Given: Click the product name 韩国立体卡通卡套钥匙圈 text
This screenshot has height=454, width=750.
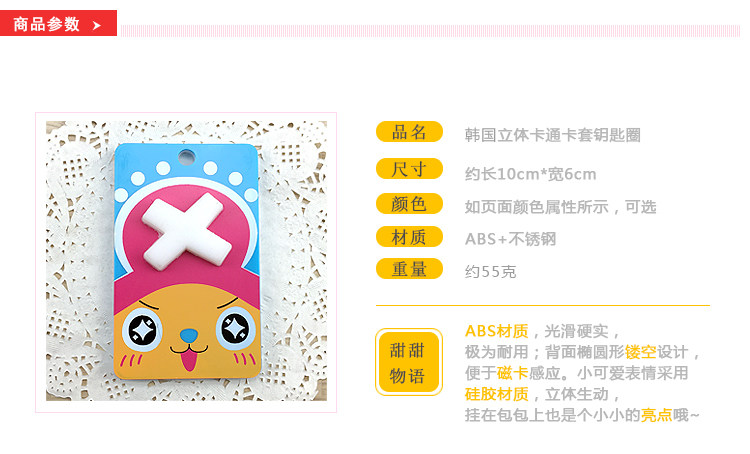Looking at the screenshot, I should coord(552,135).
